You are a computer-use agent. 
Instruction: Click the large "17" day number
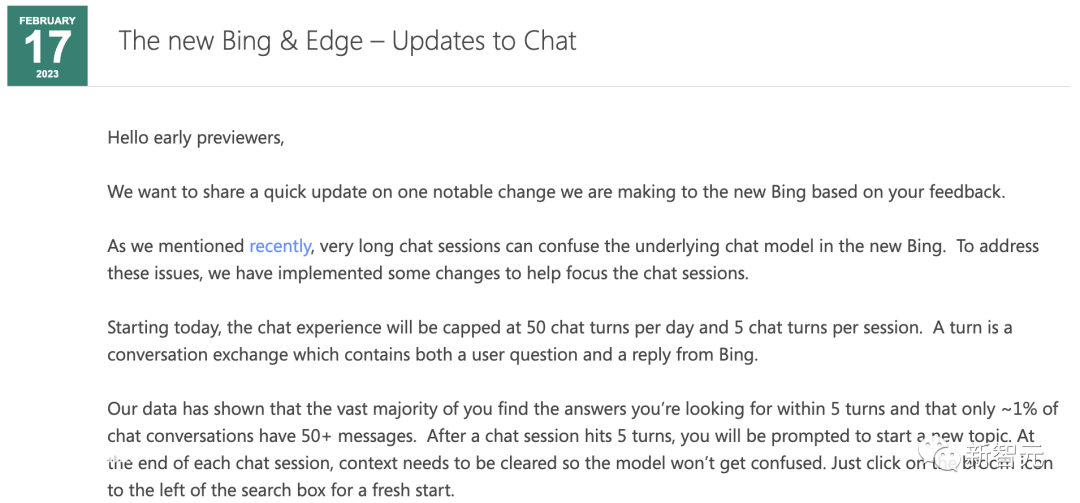click(x=47, y=48)
